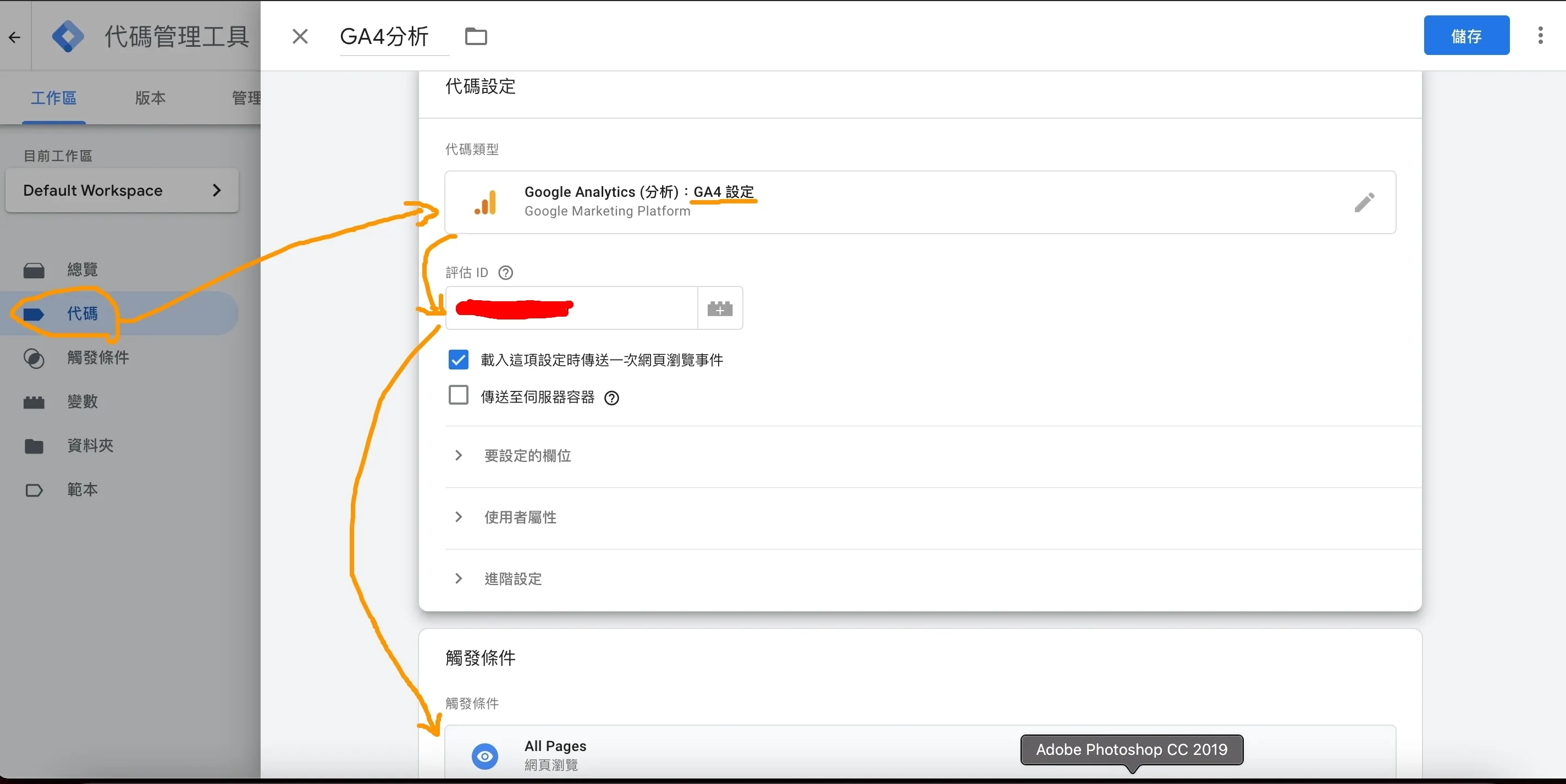Click the 範本 template icon in sidebar
1566x784 pixels.
point(34,490)
